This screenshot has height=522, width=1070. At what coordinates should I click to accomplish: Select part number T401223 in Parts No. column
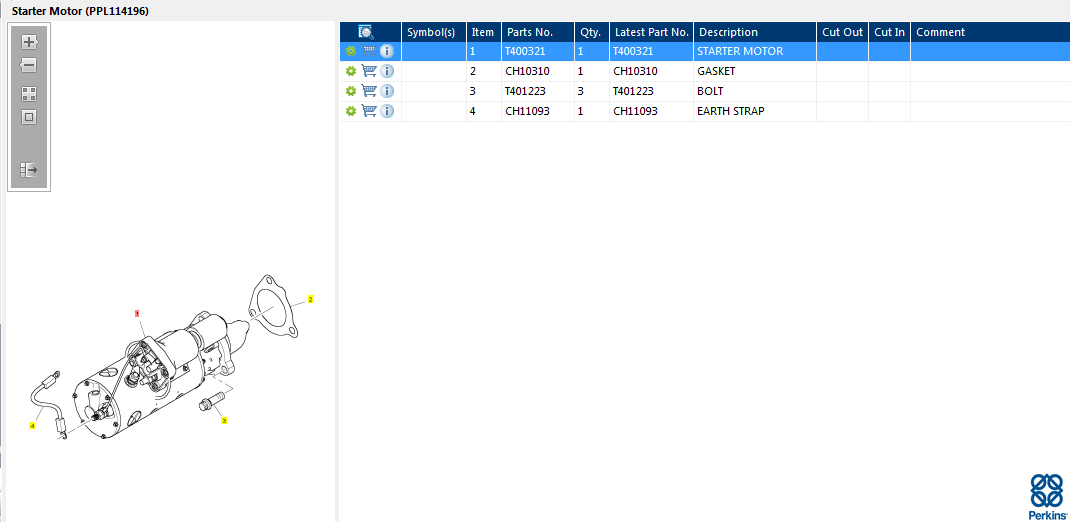525,91
